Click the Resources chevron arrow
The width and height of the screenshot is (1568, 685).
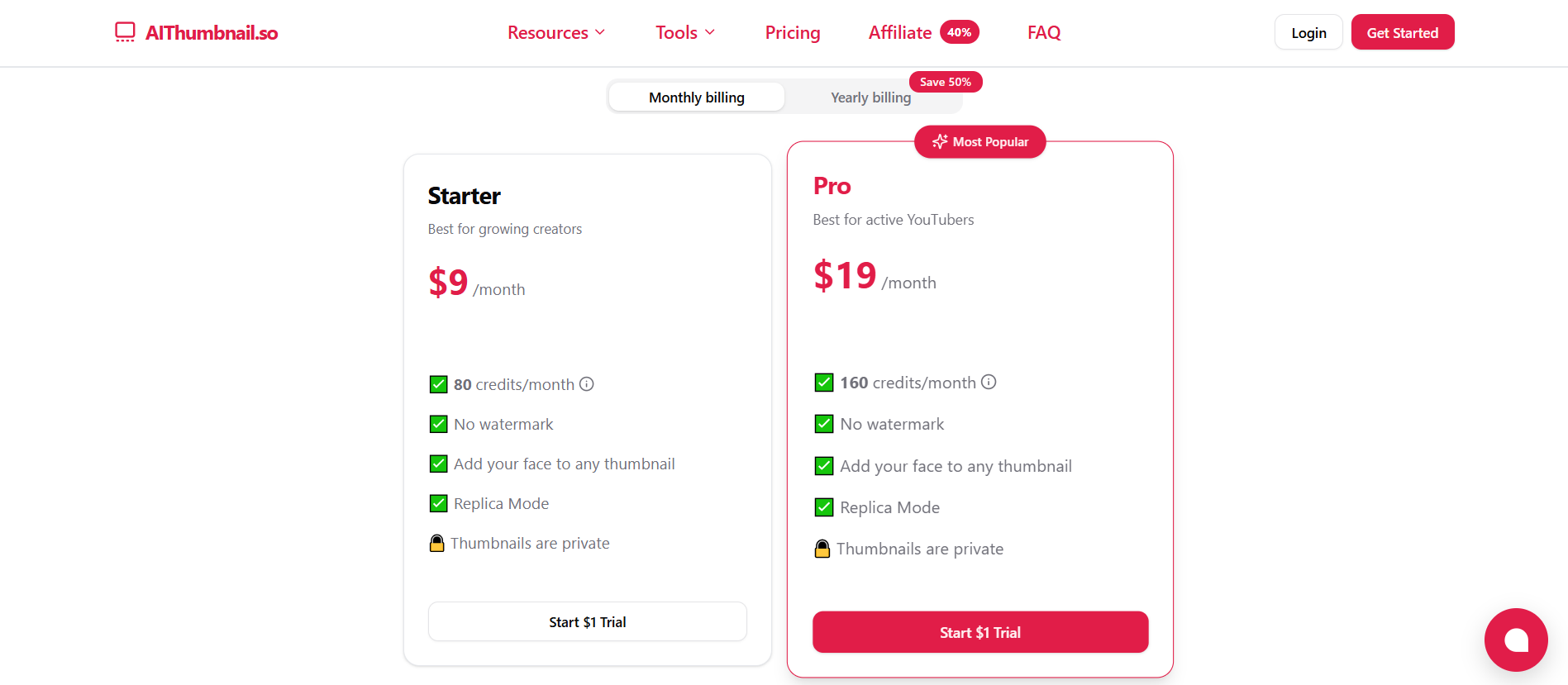600,33
